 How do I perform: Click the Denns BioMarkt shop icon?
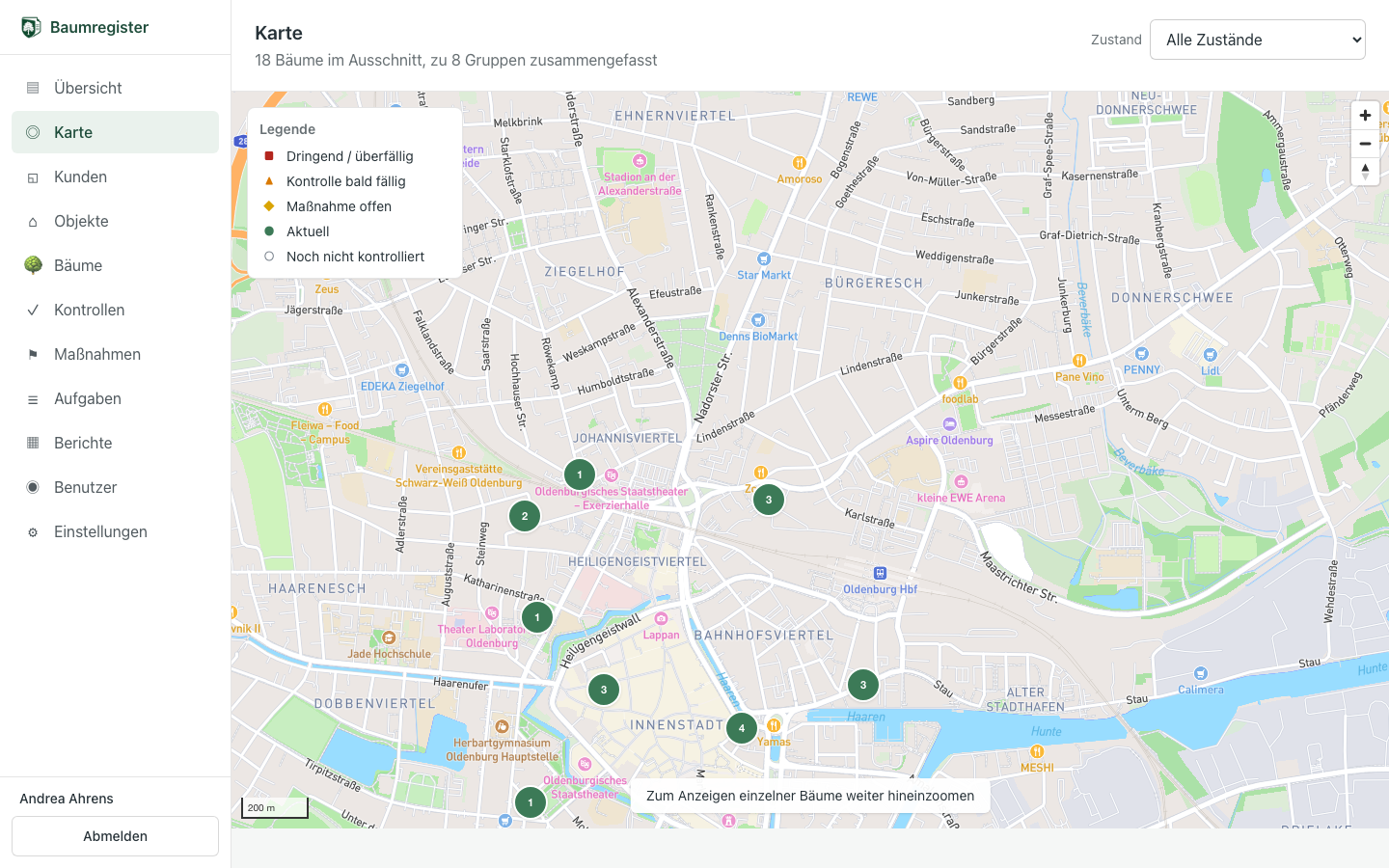(x=758, y=320)
